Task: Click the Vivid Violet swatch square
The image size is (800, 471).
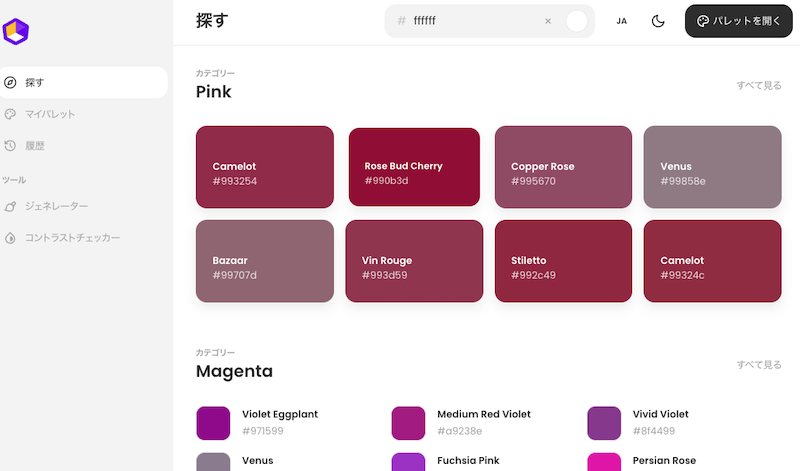Action: tap(604, 422)
